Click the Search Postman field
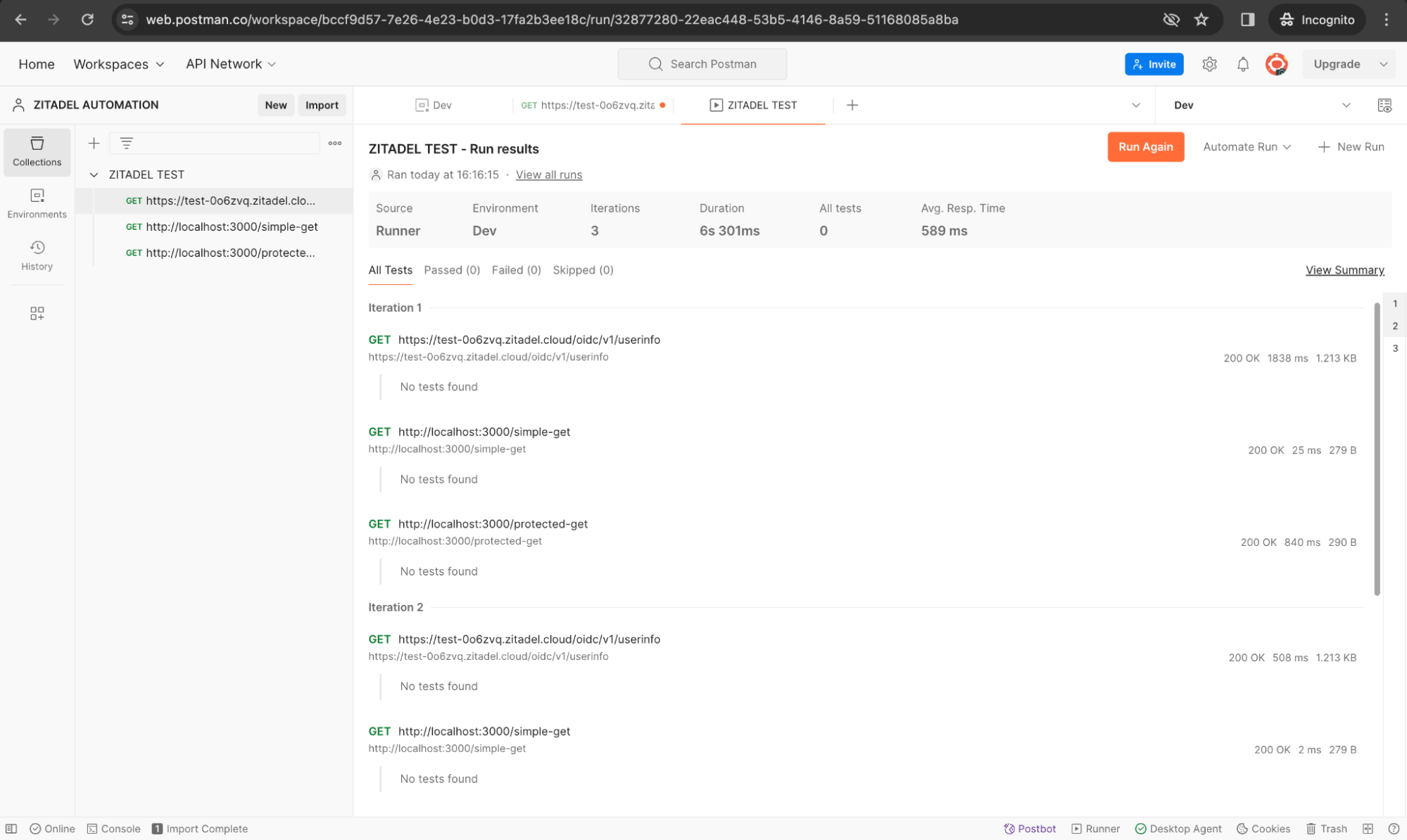 pyautogui.click(x=702, y=64)
